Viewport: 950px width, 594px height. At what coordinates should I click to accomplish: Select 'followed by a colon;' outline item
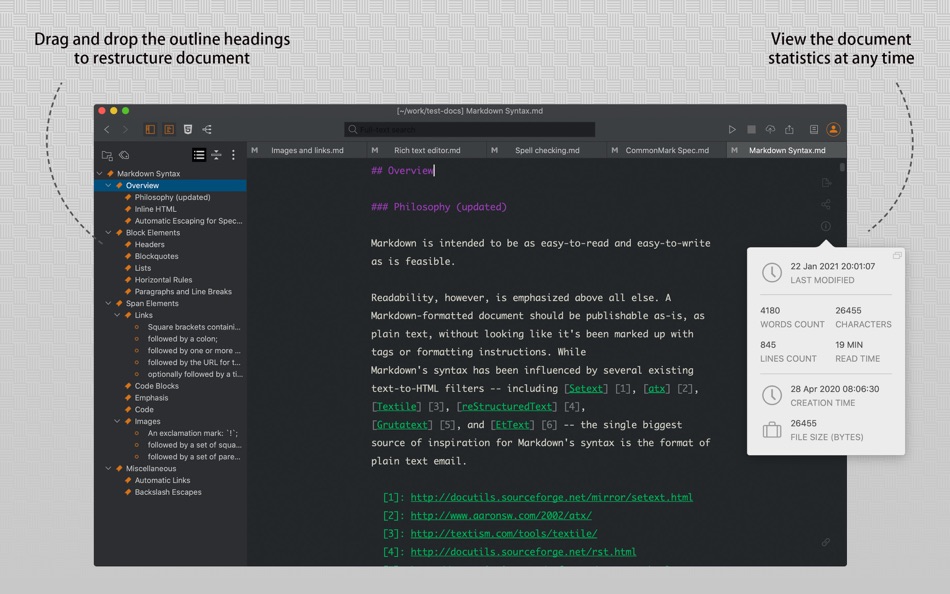[x=182, y=339]
